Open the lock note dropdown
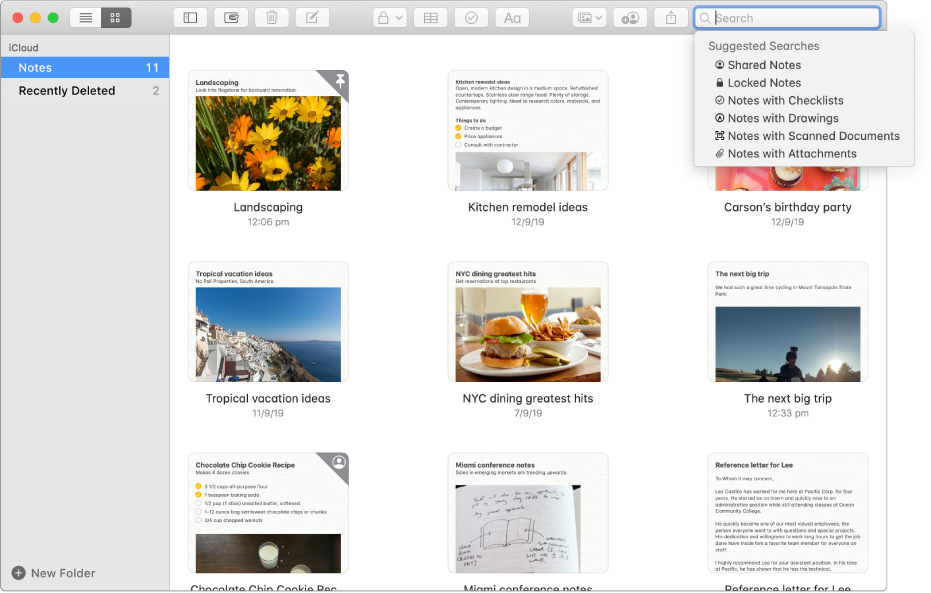Screen dimensions: 931x593 point(389,18)
